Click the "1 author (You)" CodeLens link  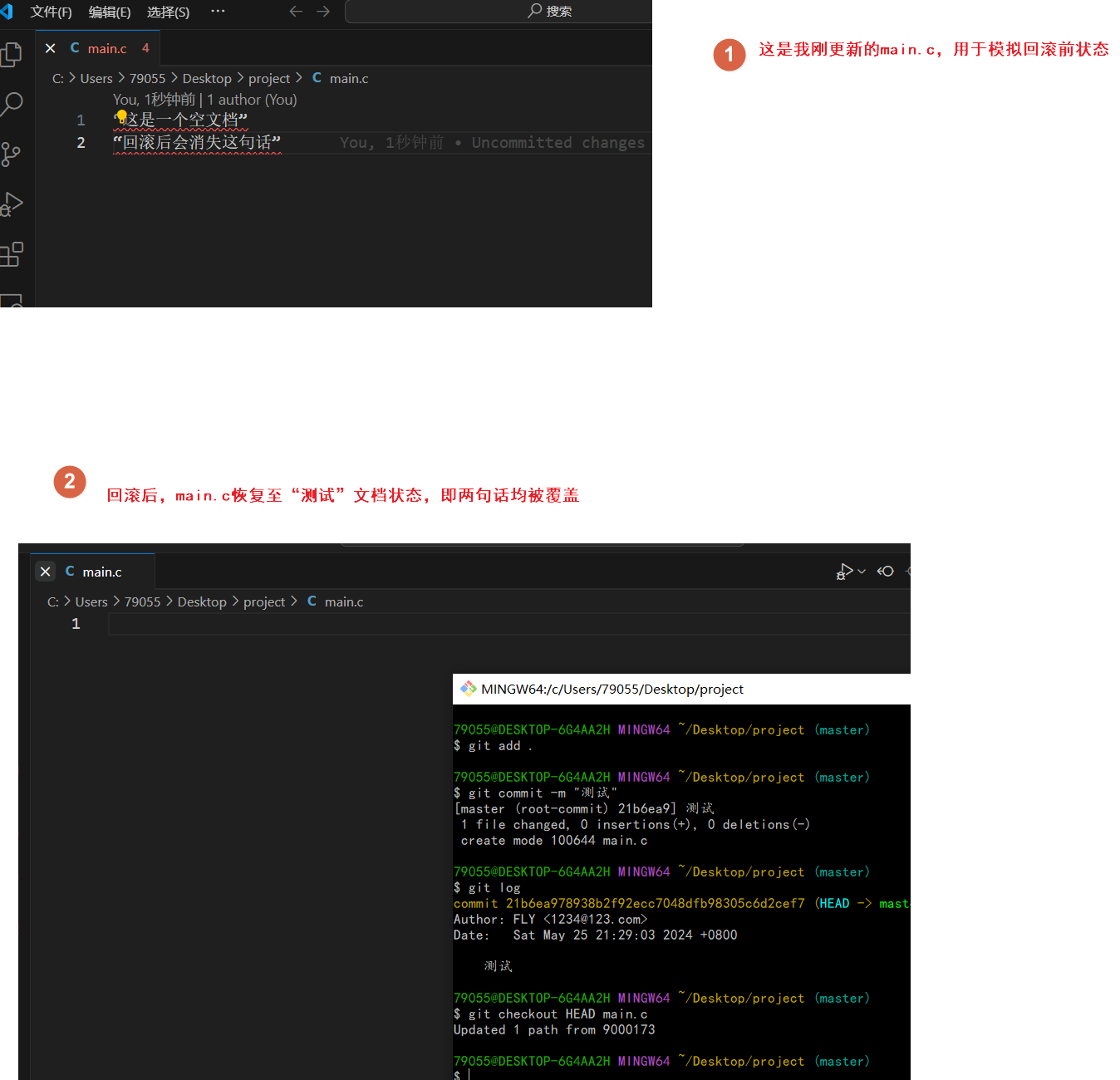point(252,100)
